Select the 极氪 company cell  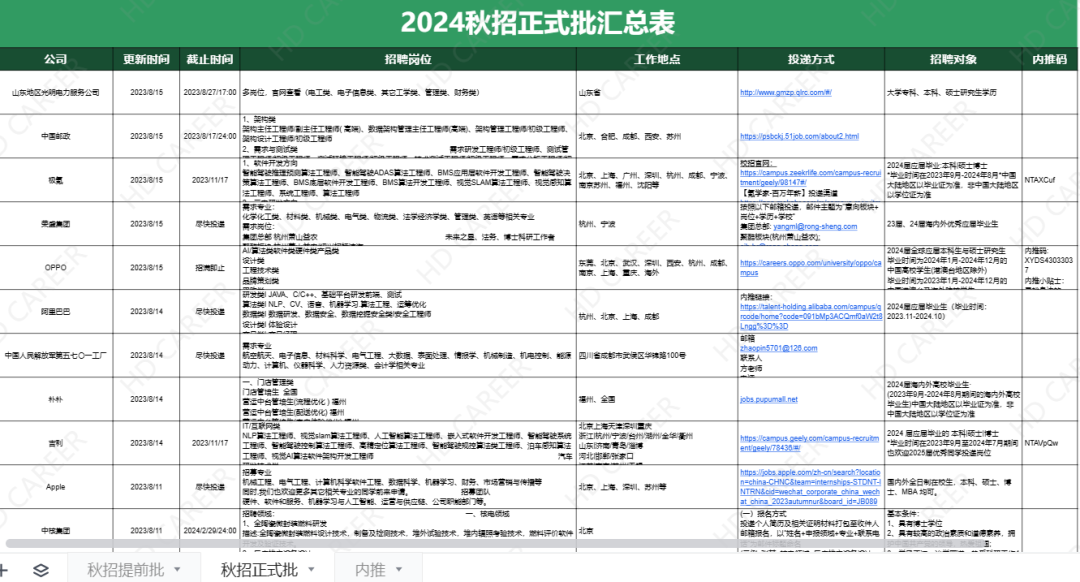pyautogui.click(x=56, y=180)
